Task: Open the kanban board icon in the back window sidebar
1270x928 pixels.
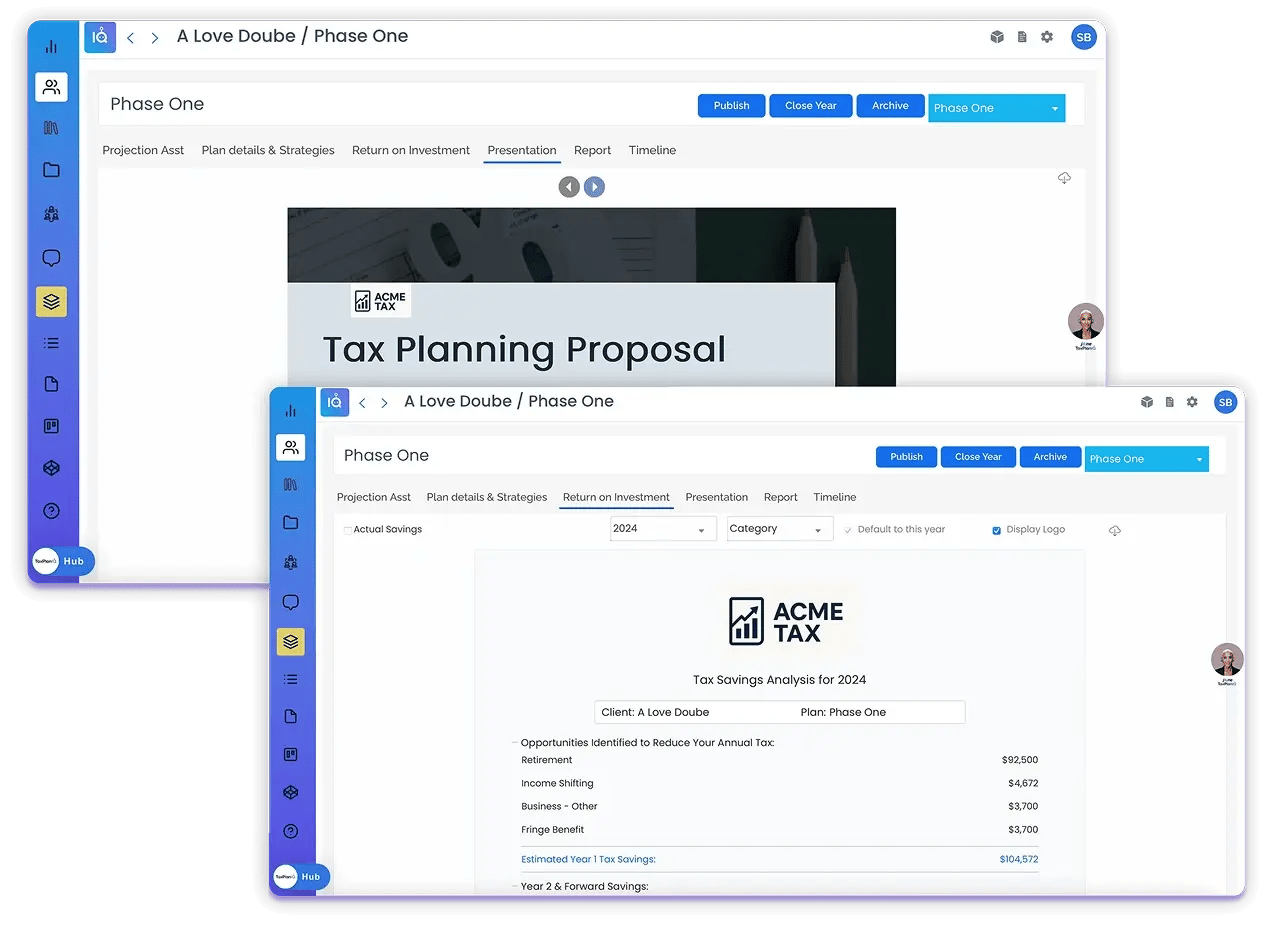Action: (51, 426)
